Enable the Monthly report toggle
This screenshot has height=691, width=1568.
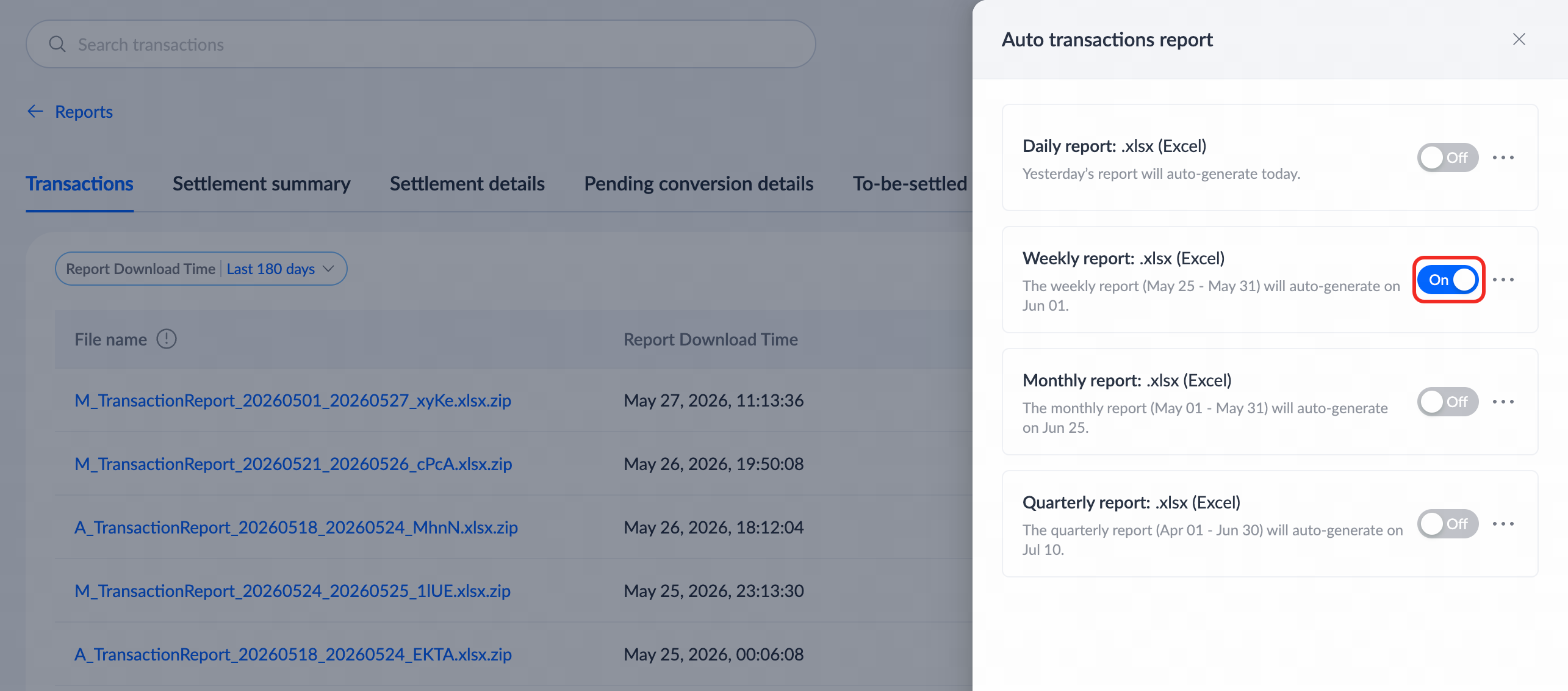point(1448,402)
